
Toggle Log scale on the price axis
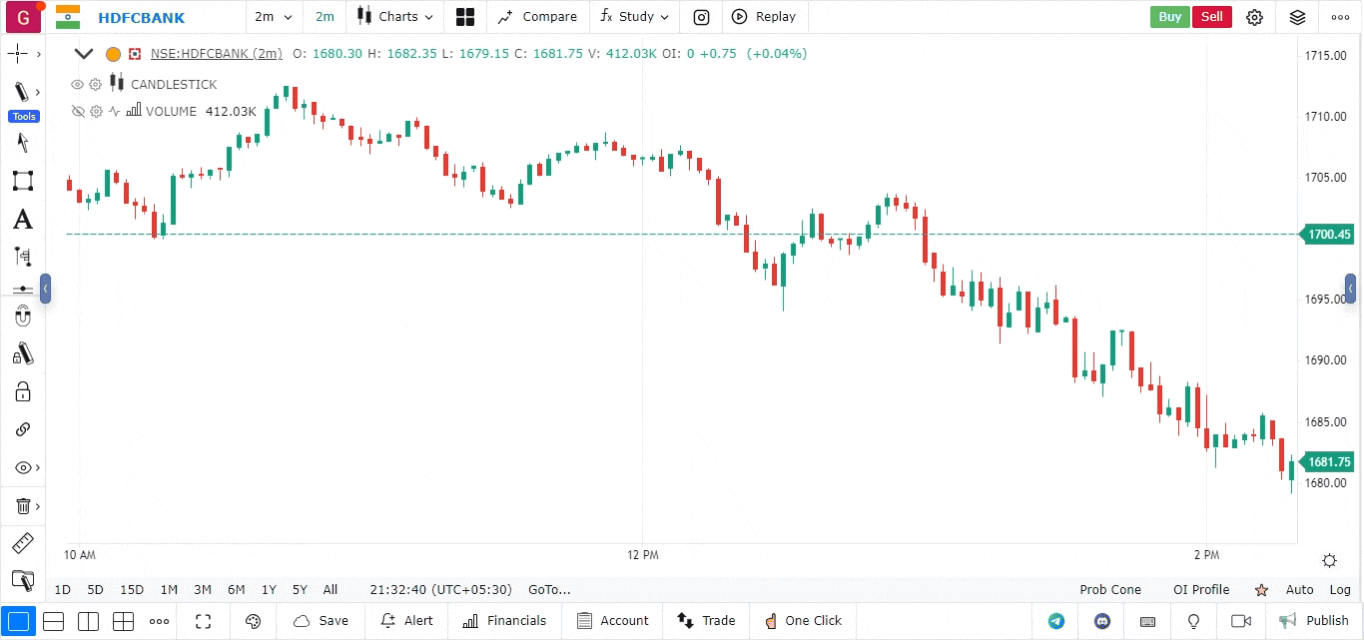[1340, 590]
